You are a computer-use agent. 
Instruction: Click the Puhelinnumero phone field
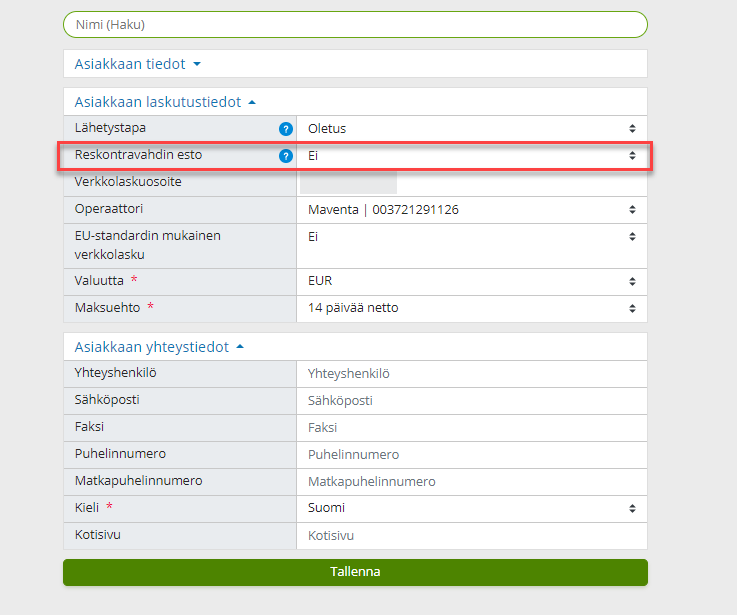(471, 455)
